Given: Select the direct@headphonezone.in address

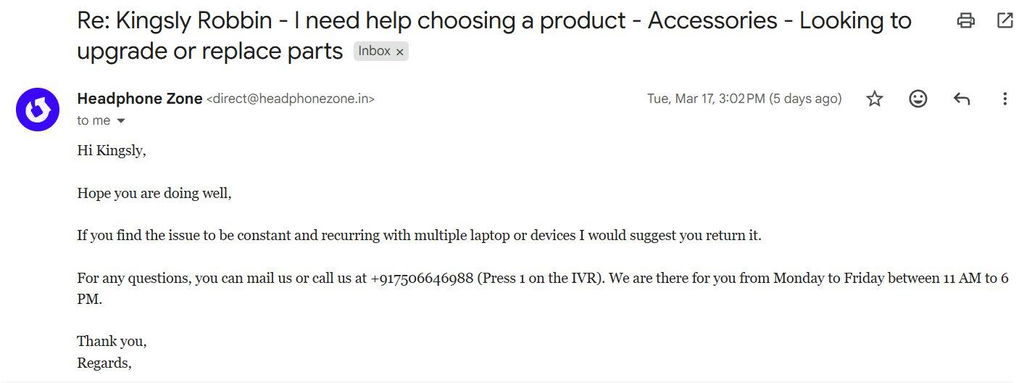Looking at the screenshot, I should click(x=291, y=99).
